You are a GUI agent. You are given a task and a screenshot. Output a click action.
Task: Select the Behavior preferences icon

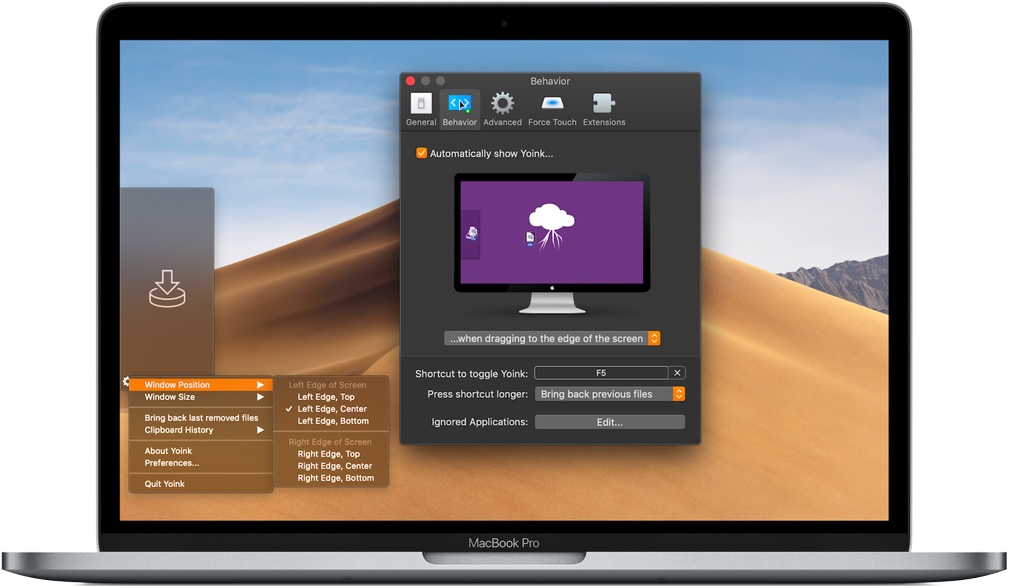tap(459, 109)
